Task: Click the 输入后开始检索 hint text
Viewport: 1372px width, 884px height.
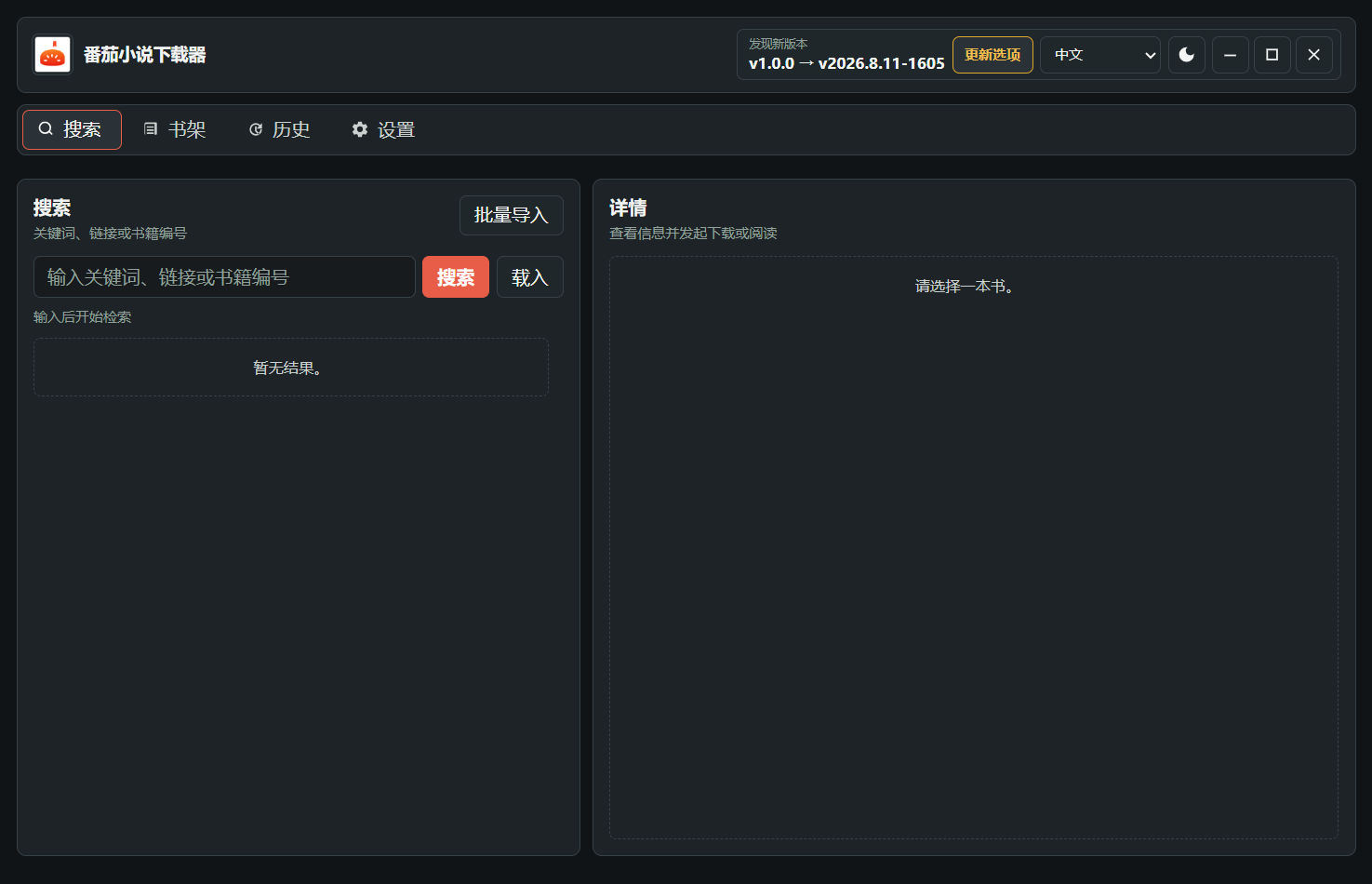Action: [x=83, y=317]
